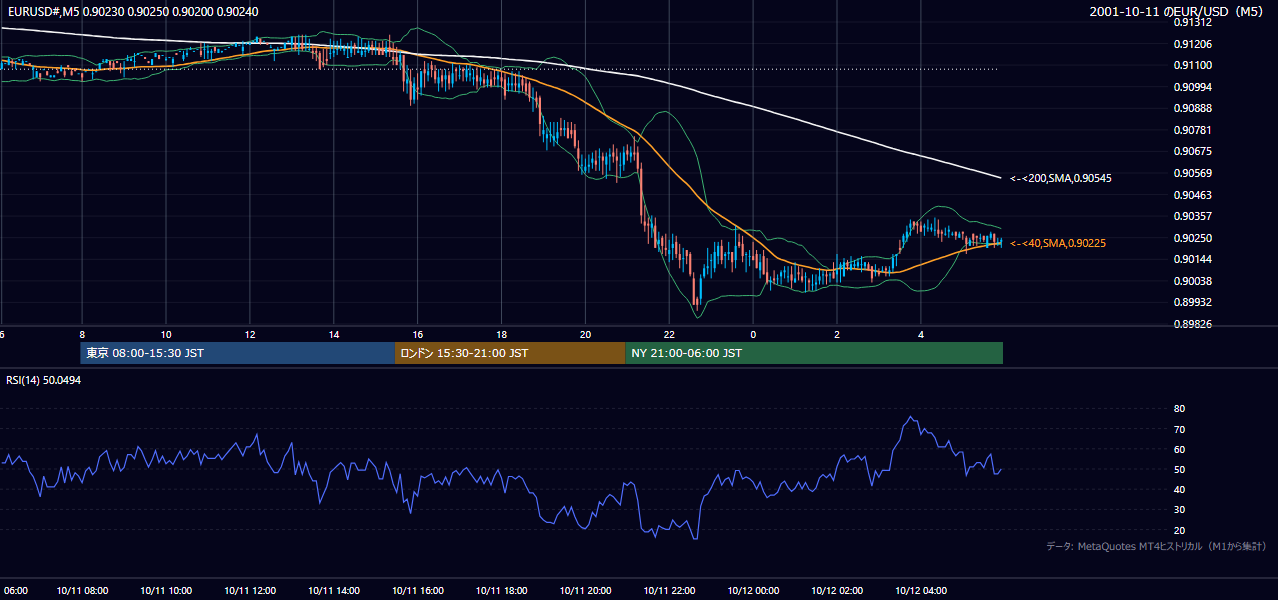Click the hour 14 label under price chart
This screenshot has height=600, width=1278.
(x=334, y=335)
